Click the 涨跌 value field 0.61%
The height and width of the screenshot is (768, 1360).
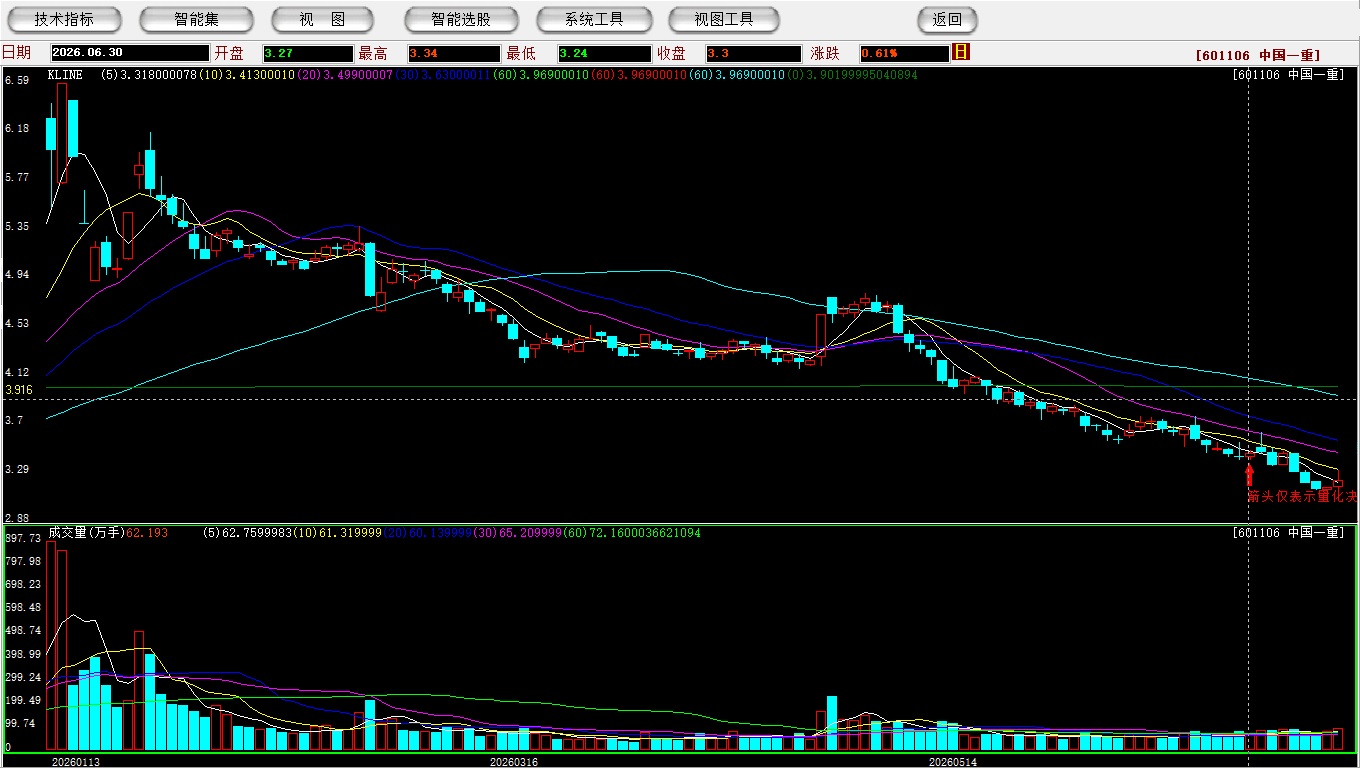903,53
